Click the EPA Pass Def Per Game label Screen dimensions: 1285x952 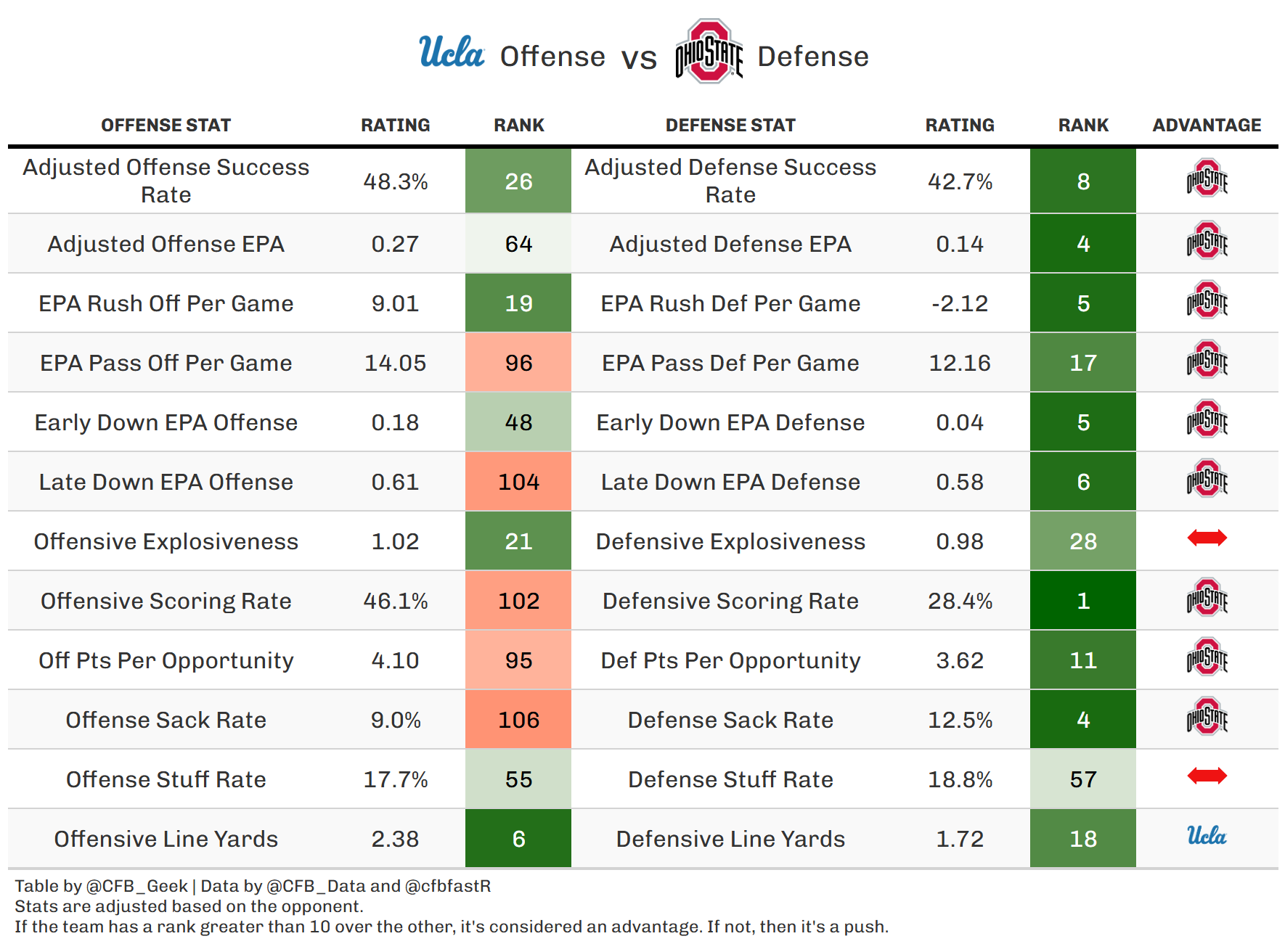pyautogui.click(x=730, y=363)
